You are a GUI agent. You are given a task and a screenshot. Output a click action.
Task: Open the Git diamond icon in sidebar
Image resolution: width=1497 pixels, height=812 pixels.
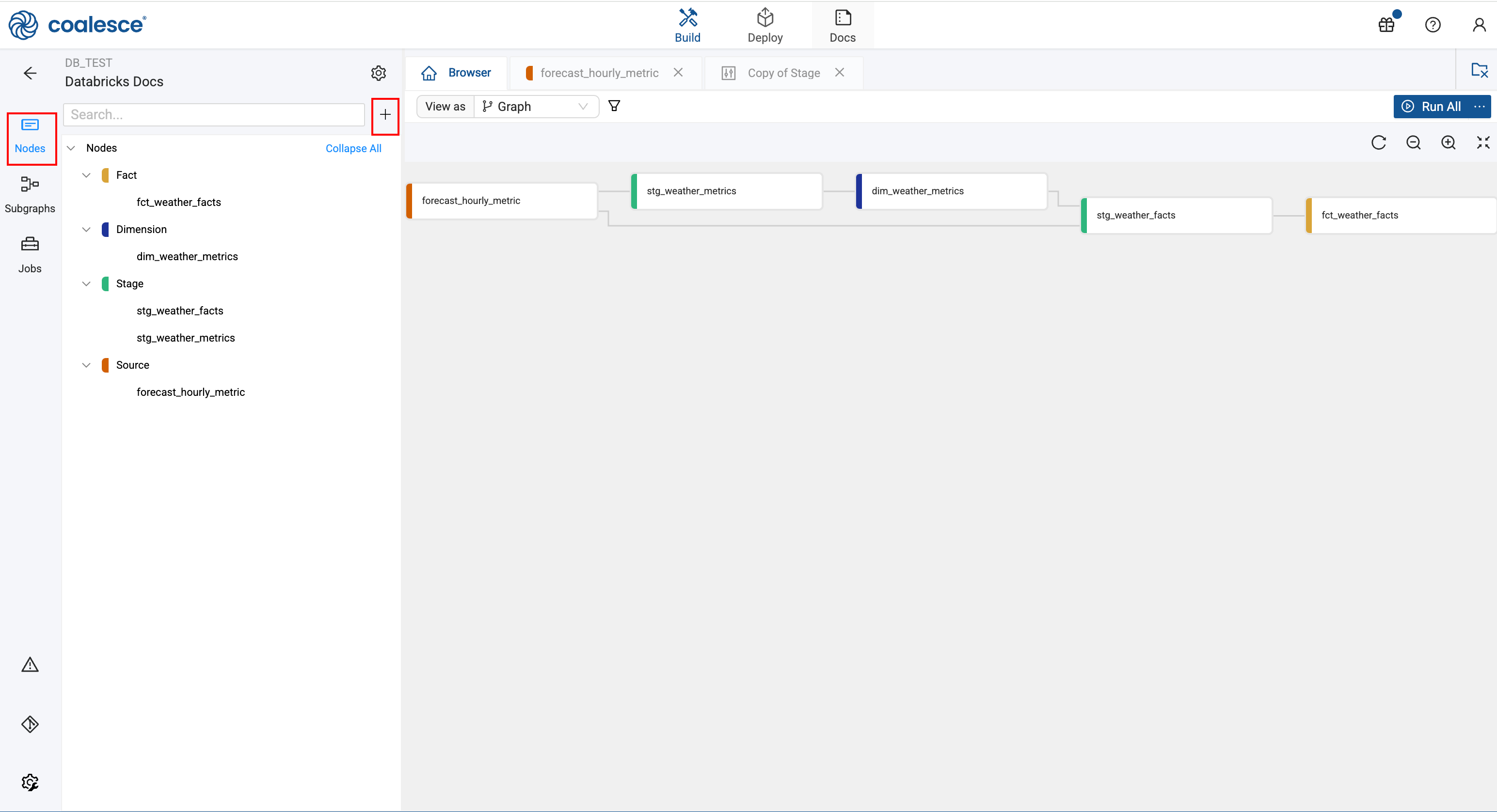point(30,724)
